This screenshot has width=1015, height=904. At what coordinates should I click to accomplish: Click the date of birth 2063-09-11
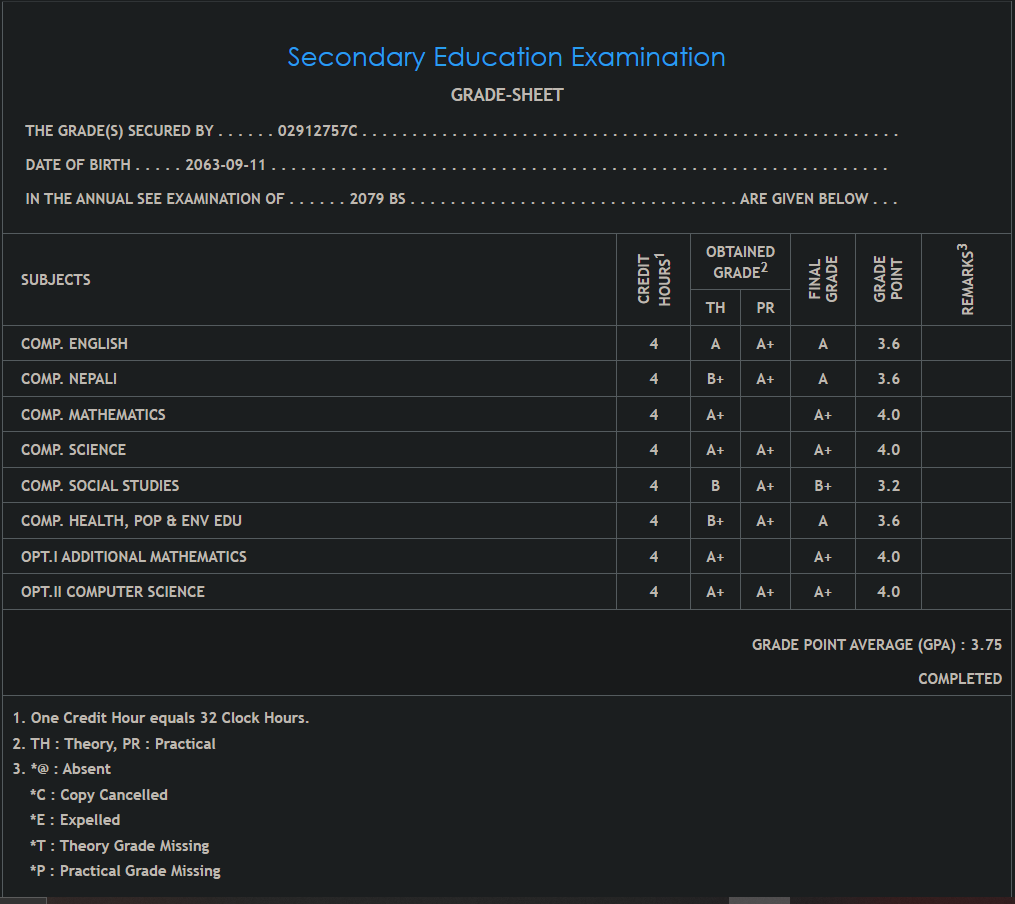coord(225,165)
